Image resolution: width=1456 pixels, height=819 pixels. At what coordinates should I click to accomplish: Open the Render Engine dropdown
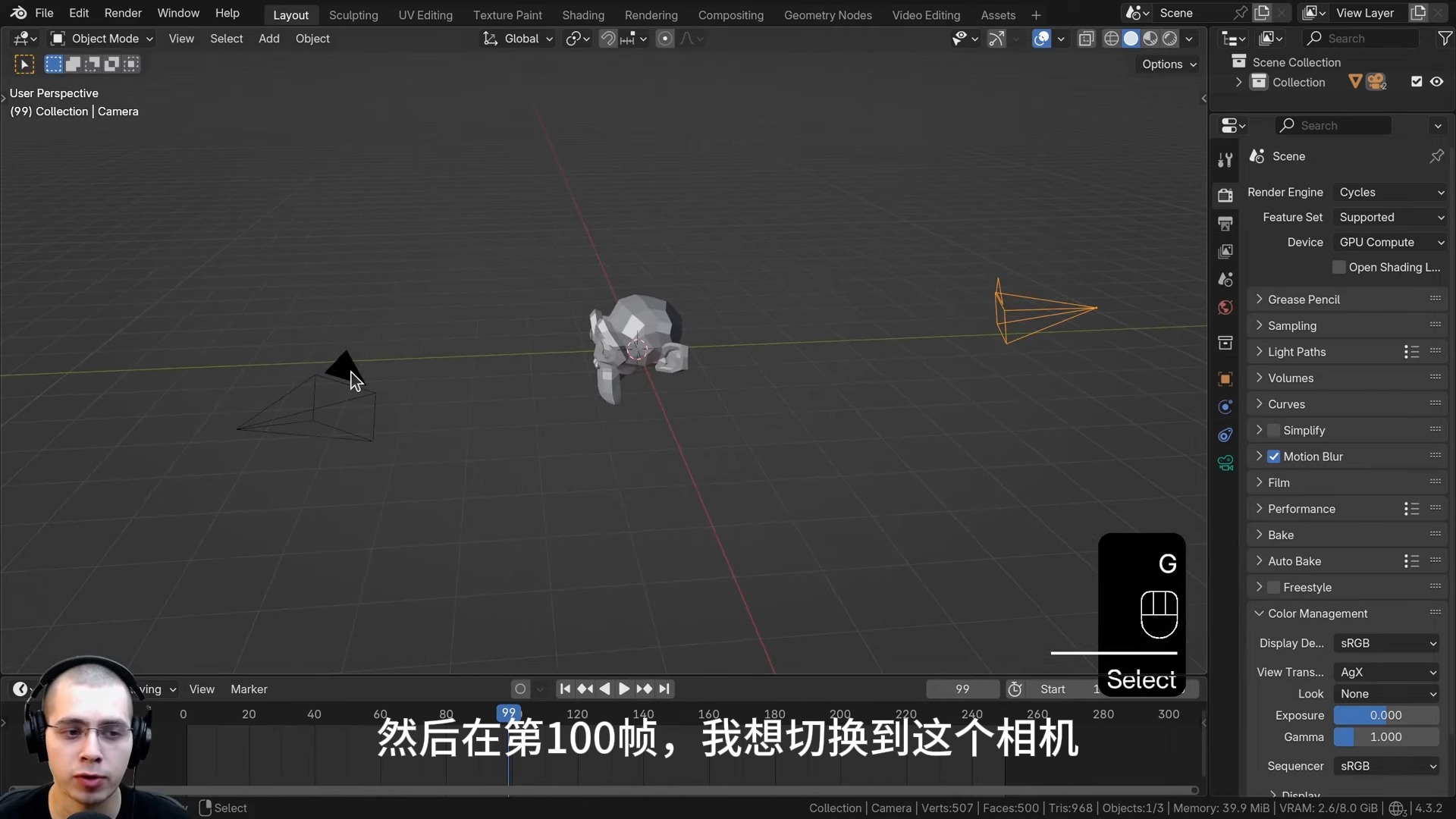click(1391, 193)
